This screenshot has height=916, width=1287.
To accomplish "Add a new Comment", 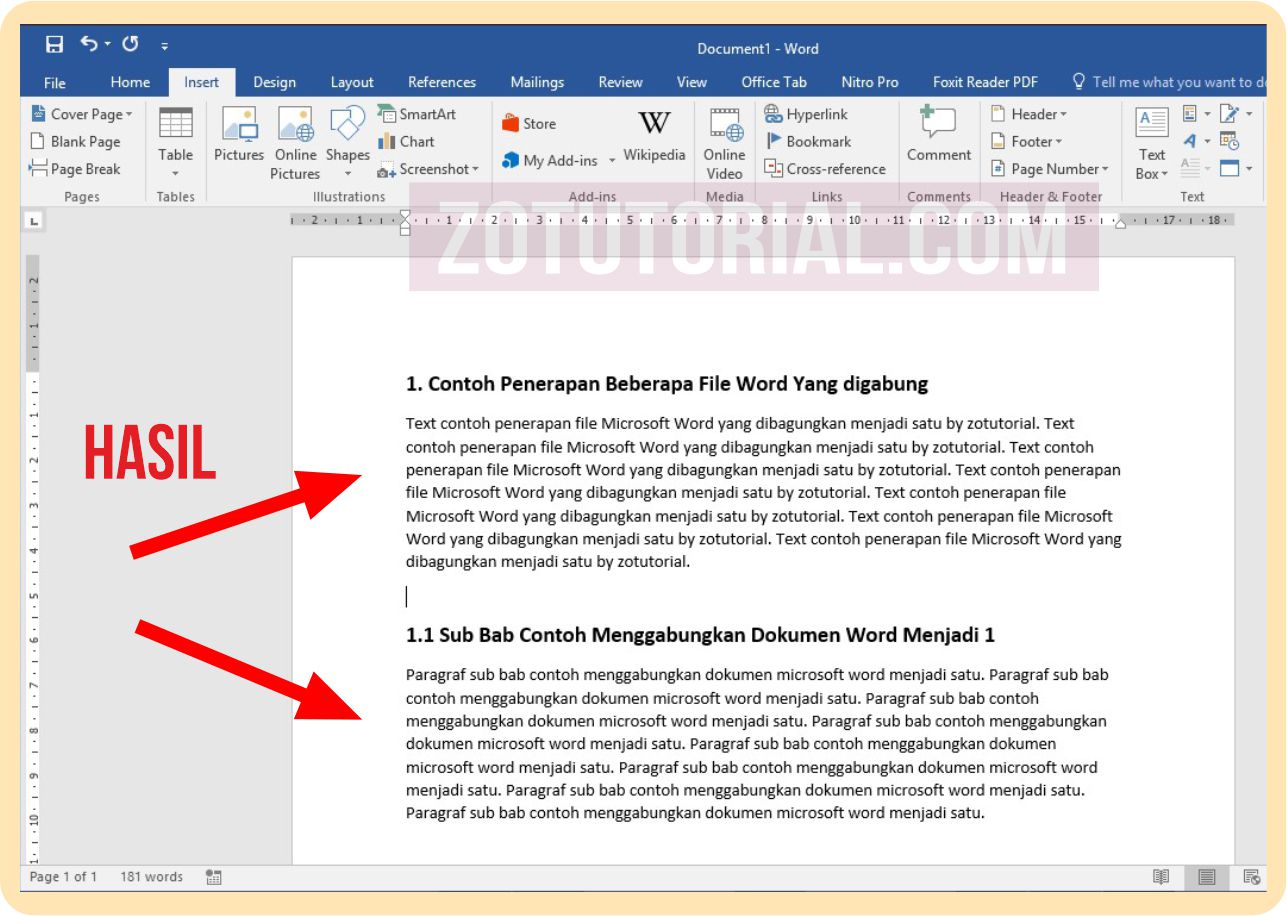I will click(939, 135).
